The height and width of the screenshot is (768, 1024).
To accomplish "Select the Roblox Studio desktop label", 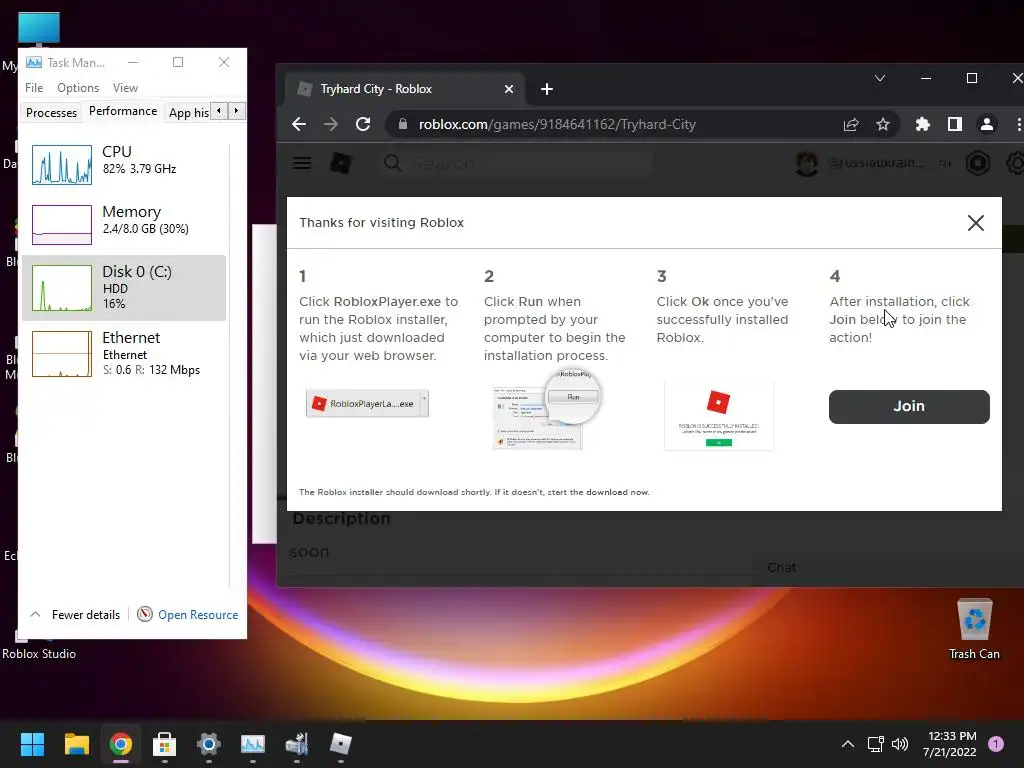I will (39, 654).
